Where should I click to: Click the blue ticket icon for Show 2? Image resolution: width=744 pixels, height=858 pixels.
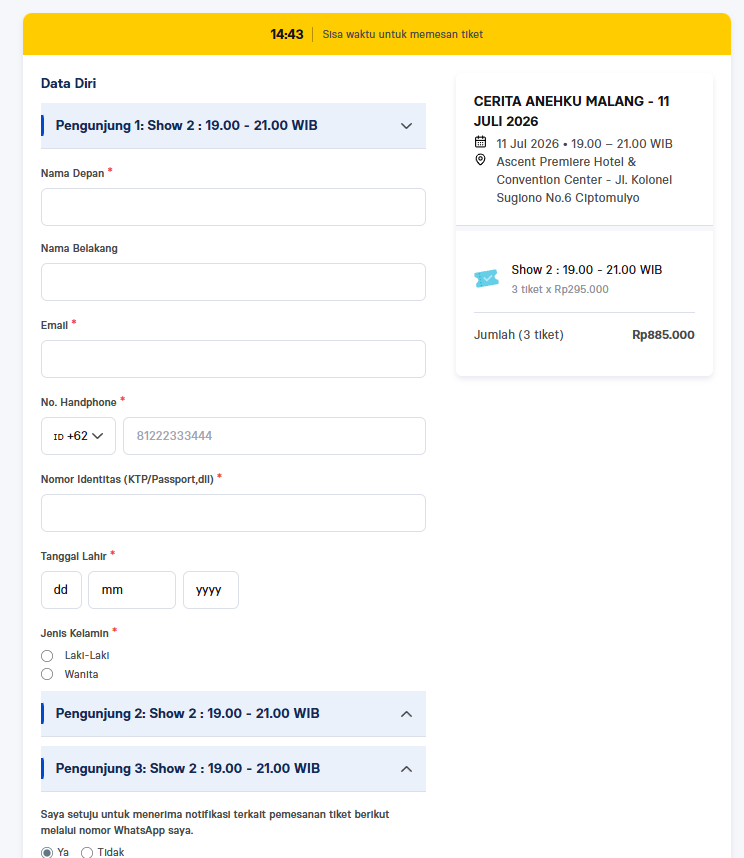pyautogui.click(x=486, y=279)
